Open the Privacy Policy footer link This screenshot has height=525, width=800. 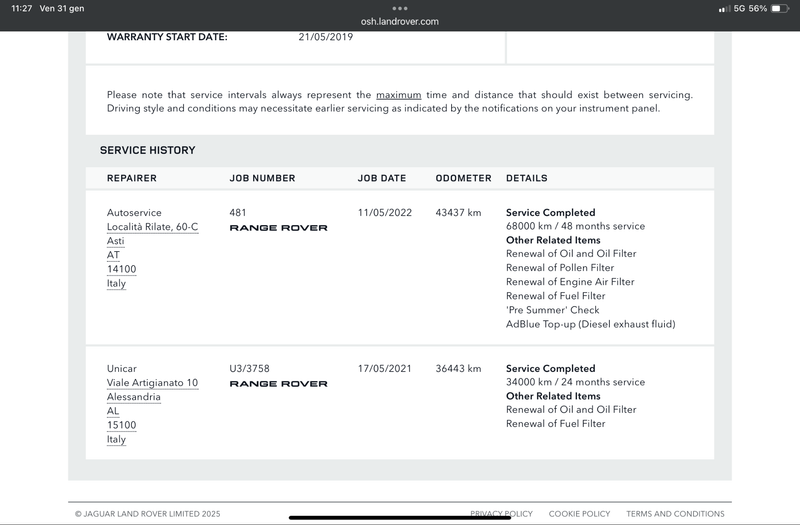[x=501, y=514]
